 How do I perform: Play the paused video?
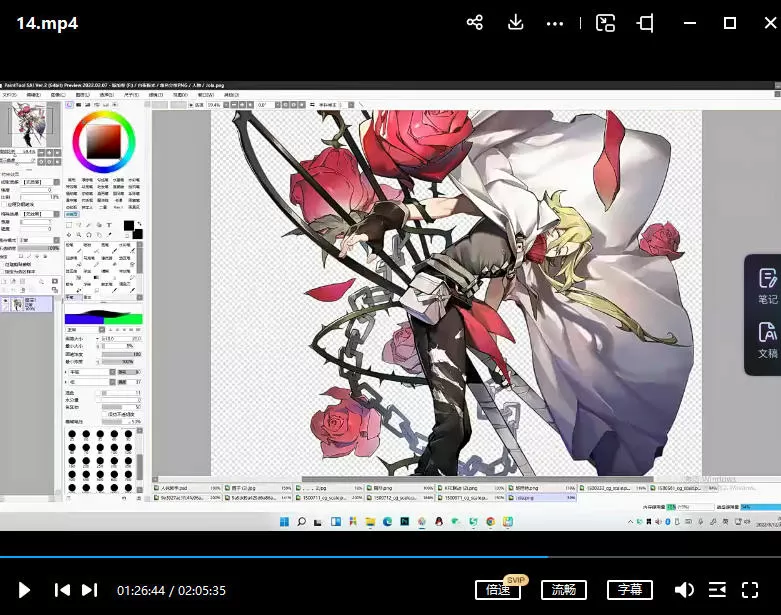coord(25,590)
